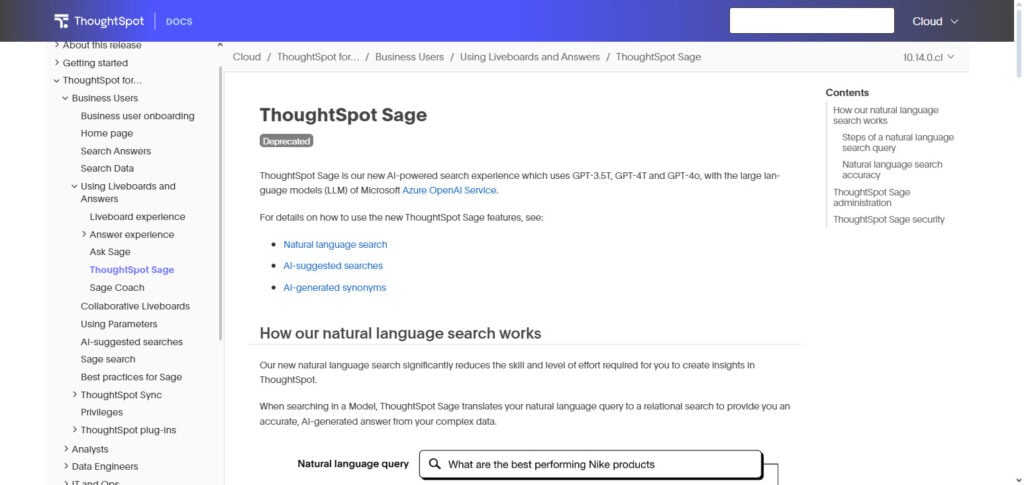The width and height of the screenshot is (1024, 485).
Task: Click the natural language query example box
Action: (x=590, y=464)
